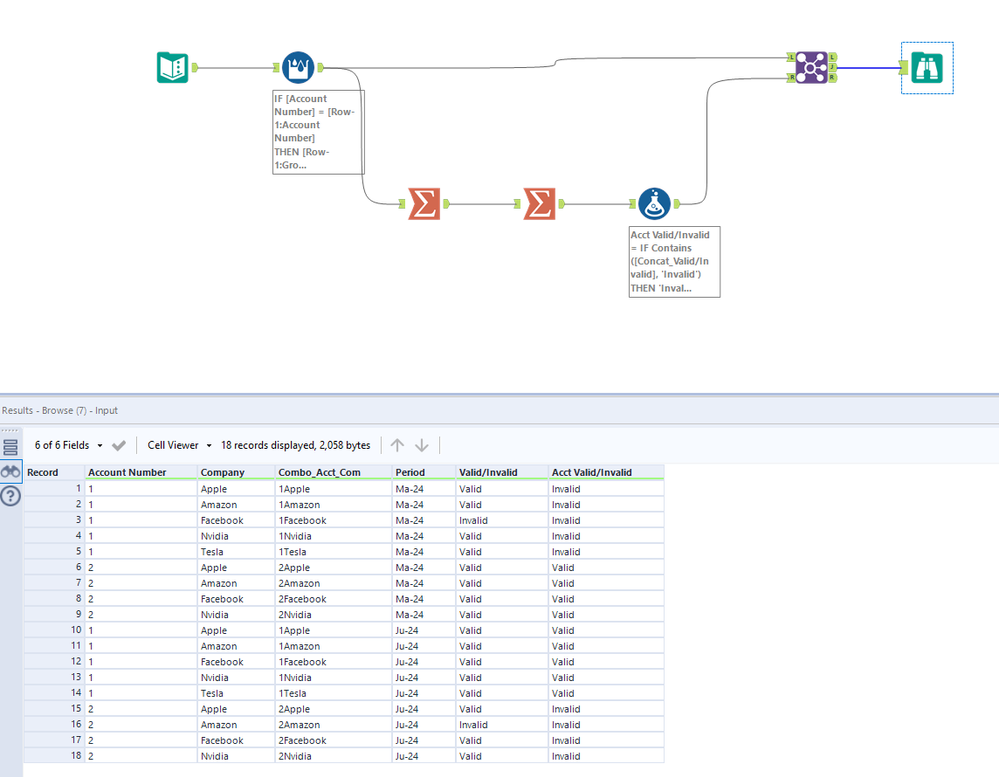Select the second Summarize tool
Viewport: 999px width, 777px height.
(x=540, y=204)
